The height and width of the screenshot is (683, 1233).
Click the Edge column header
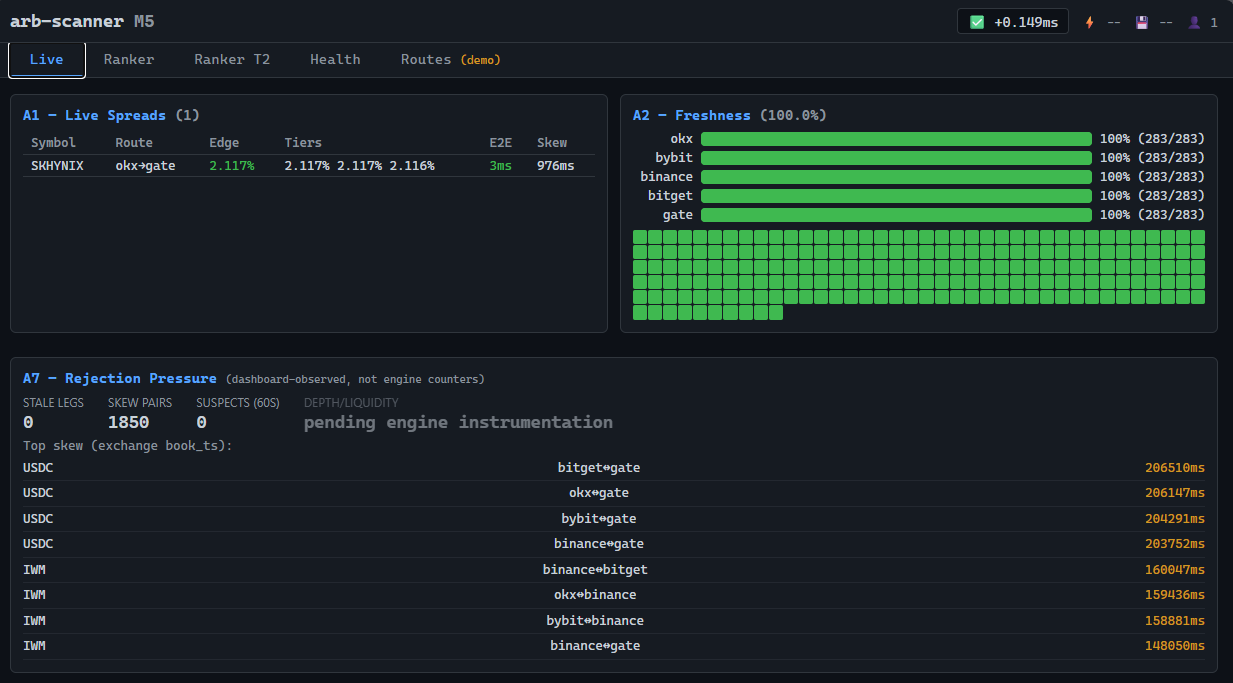tap(224, 143)
